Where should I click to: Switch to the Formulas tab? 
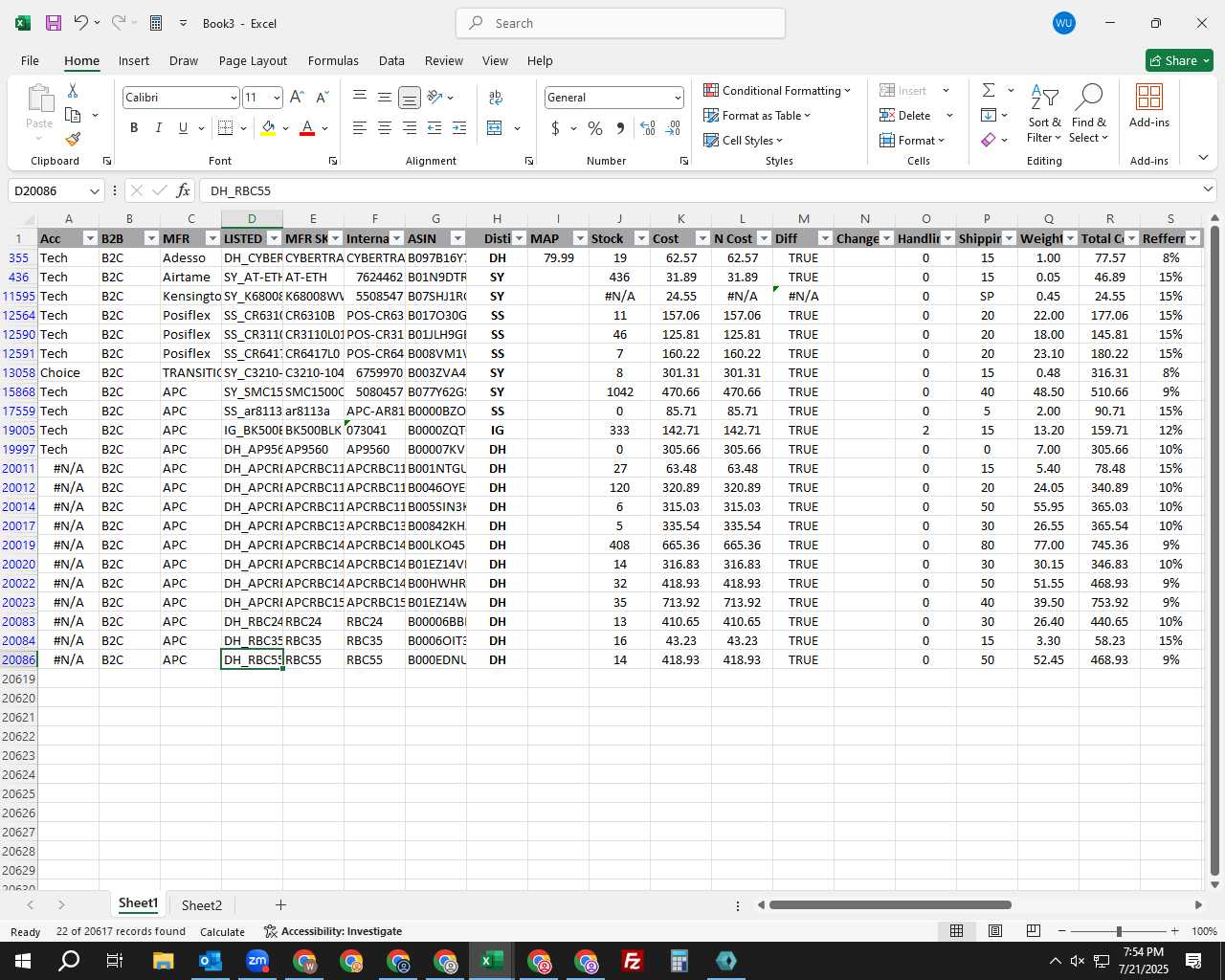click(333, 60)
